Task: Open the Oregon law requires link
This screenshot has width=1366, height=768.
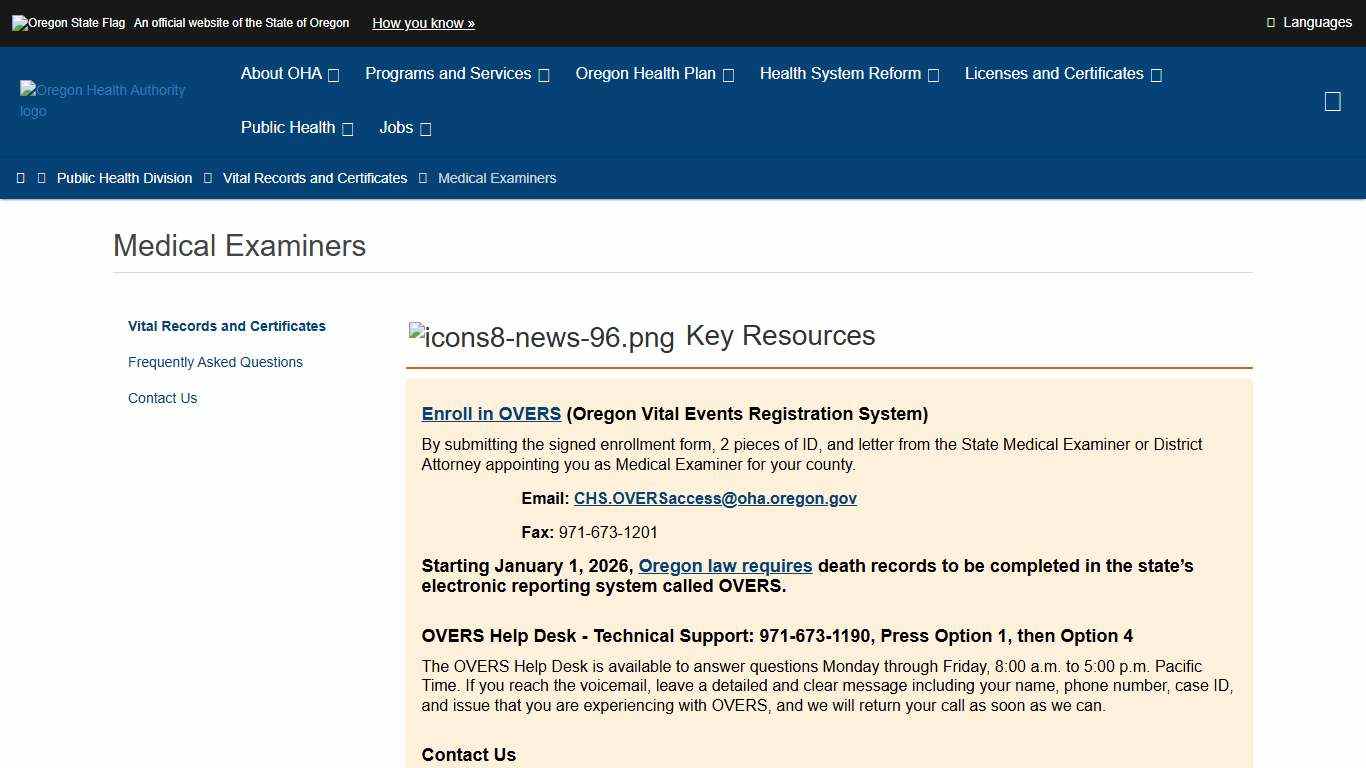Action: click(726, 565)
